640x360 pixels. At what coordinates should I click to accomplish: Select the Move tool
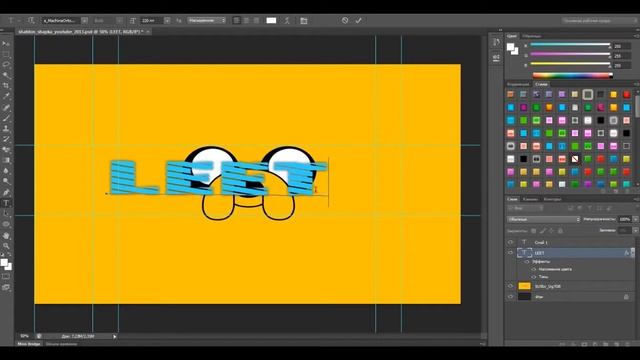(6, 43)
